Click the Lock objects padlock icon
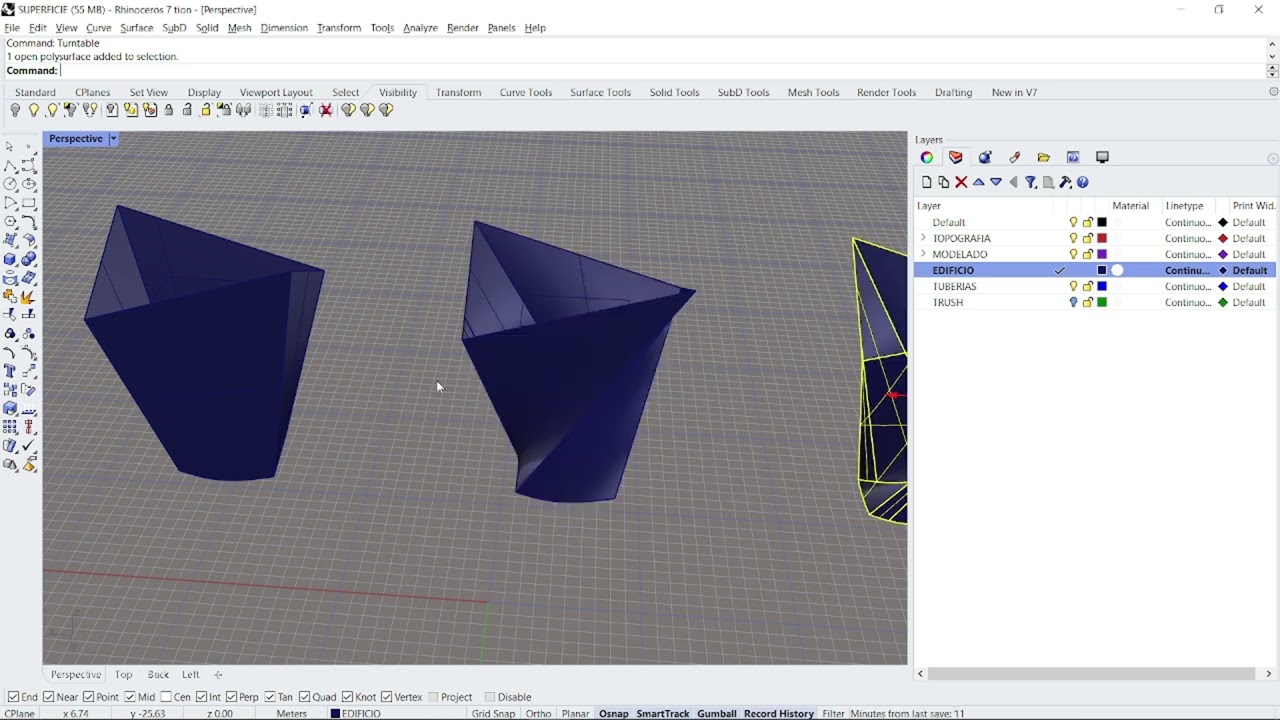The height and width of the screenshot is (720, 1280). pos(168,110)
